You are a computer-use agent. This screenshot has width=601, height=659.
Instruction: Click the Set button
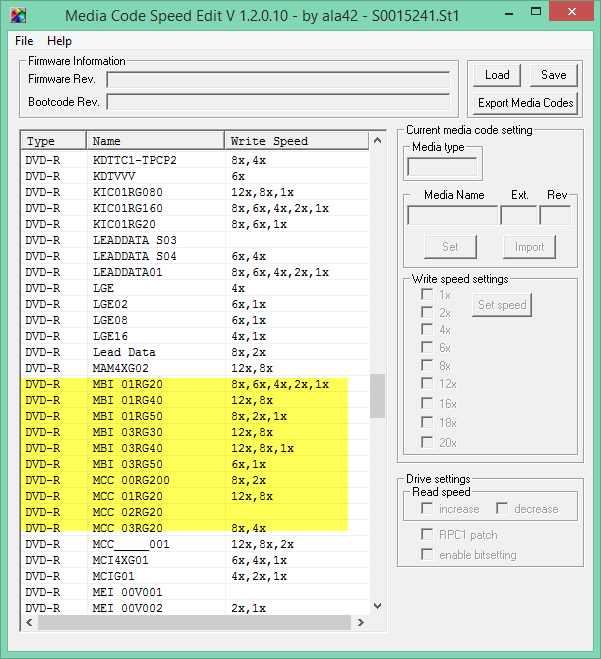tap(450, 247)
